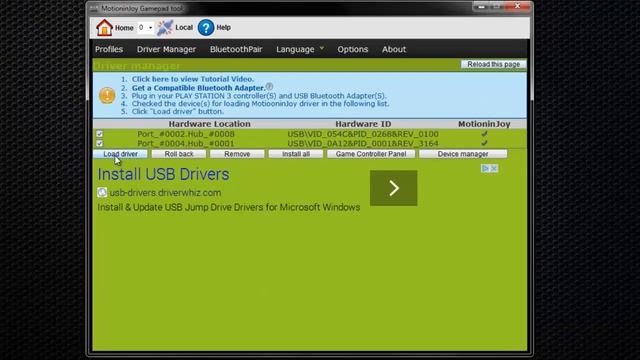Click the Home label text
640x360 pixels.
[124, 28]
